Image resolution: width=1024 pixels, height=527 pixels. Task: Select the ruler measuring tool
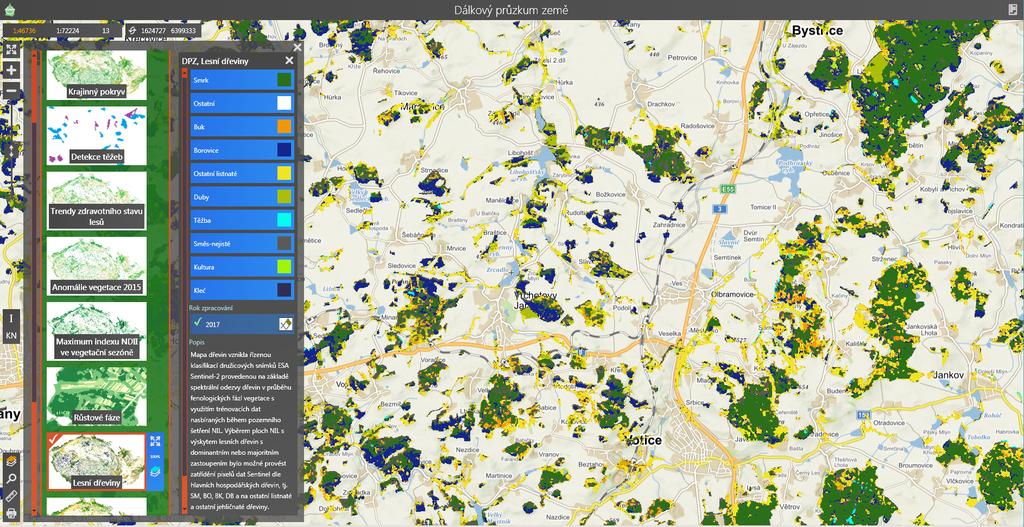pyautogui.click(x=11, y=496)
